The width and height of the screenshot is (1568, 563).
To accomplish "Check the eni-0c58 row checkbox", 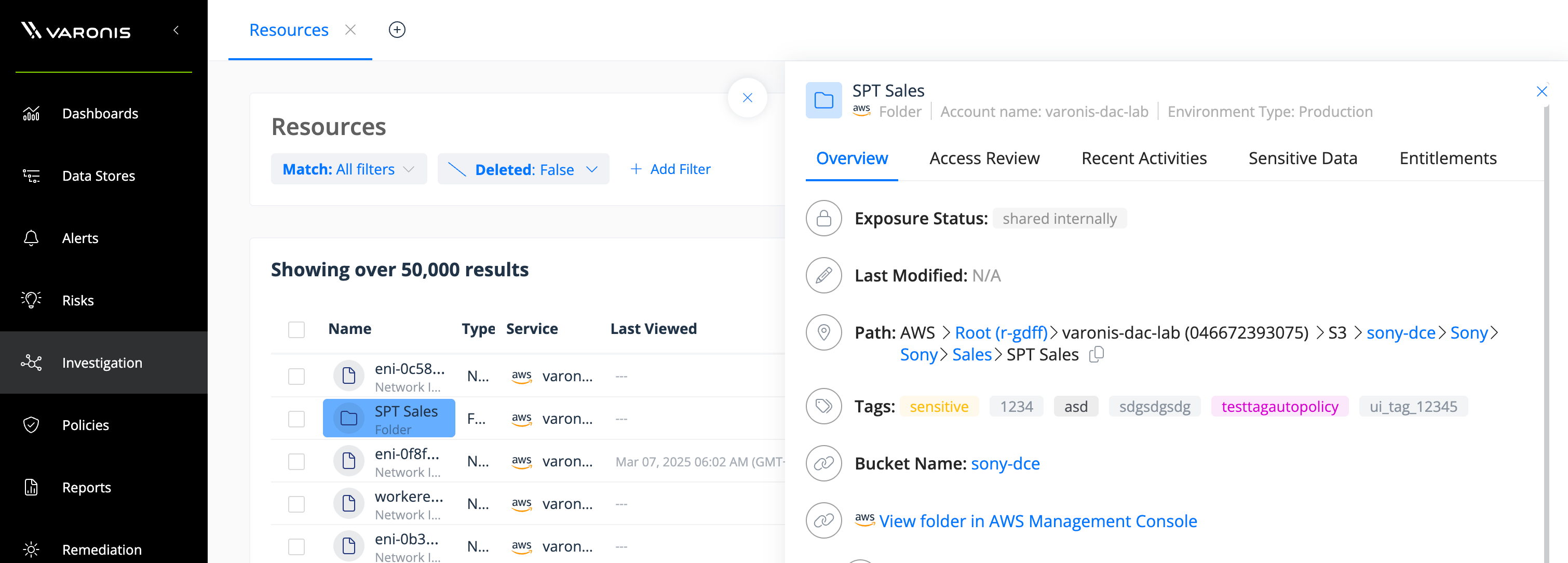I will 296,376.
